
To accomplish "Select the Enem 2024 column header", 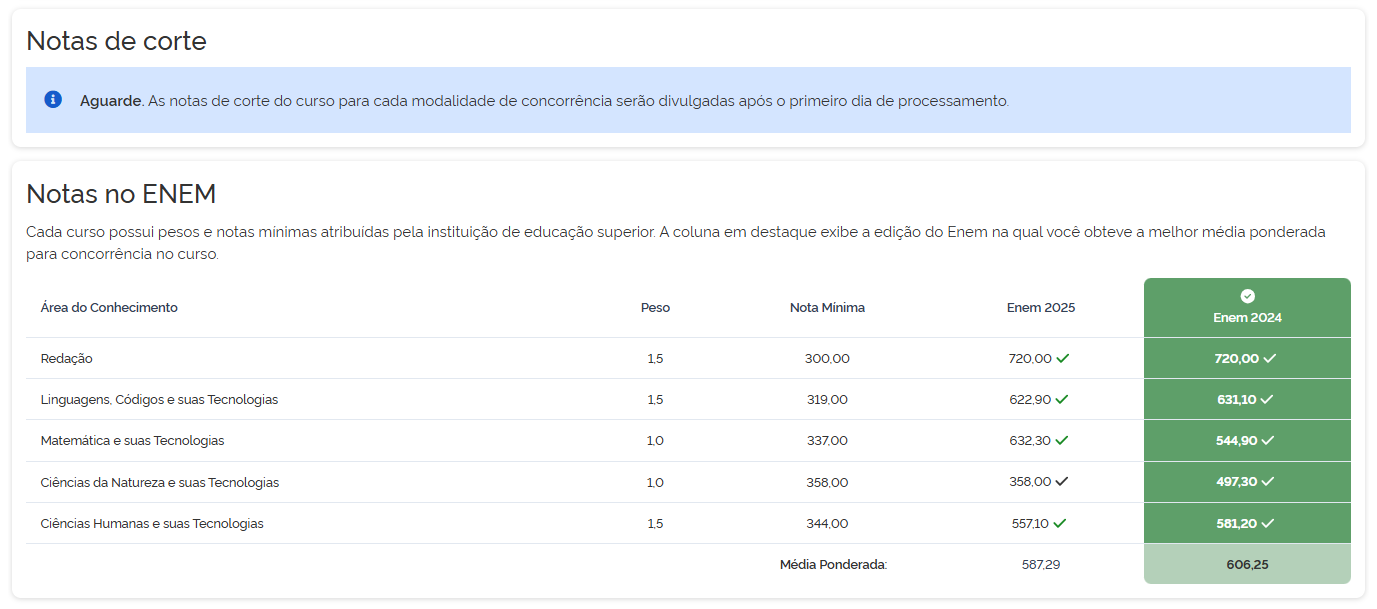I will [1247, 317].
